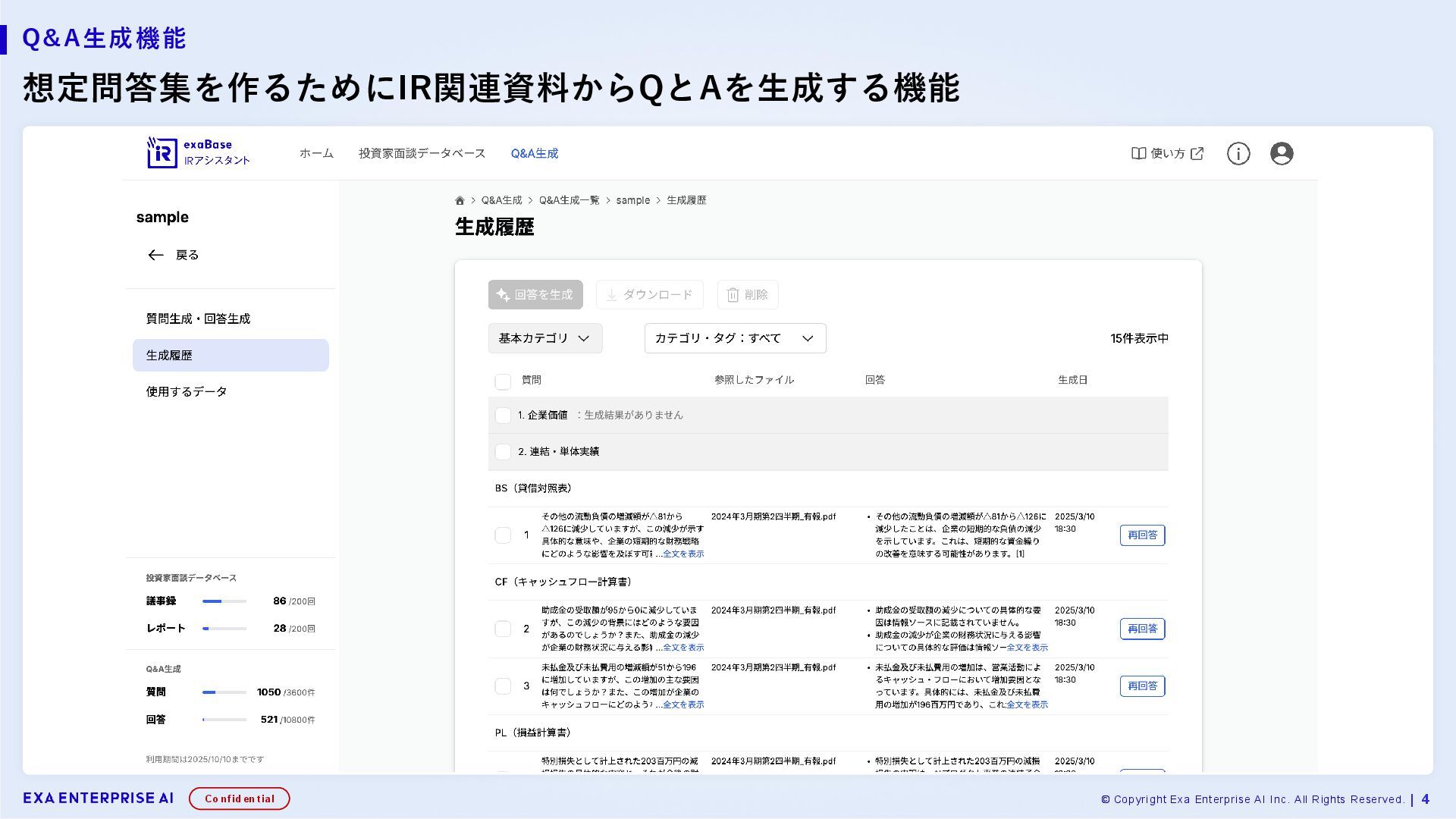This screenshot has height=819, width=1456.
Task: Click the 15件表示中 count label
Action: (1139, 339)
